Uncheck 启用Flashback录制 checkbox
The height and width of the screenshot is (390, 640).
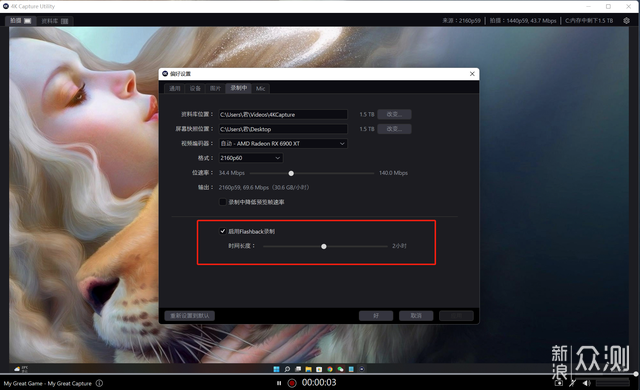coord(222,231)
